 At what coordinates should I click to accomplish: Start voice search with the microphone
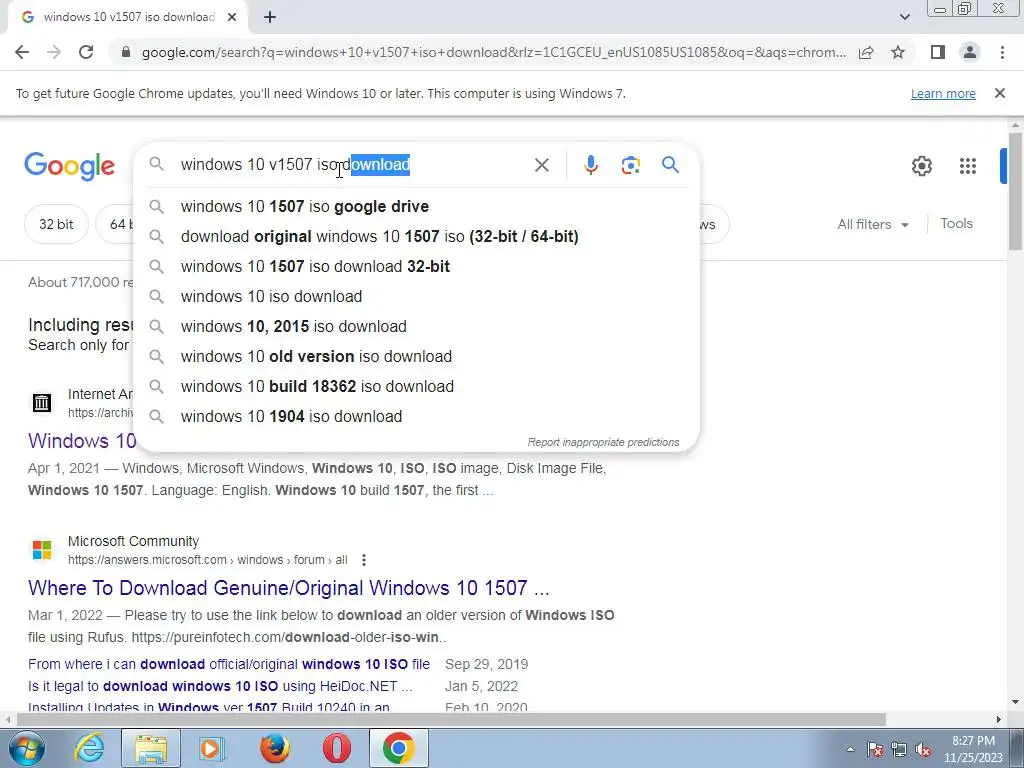(x=590, y=165)
